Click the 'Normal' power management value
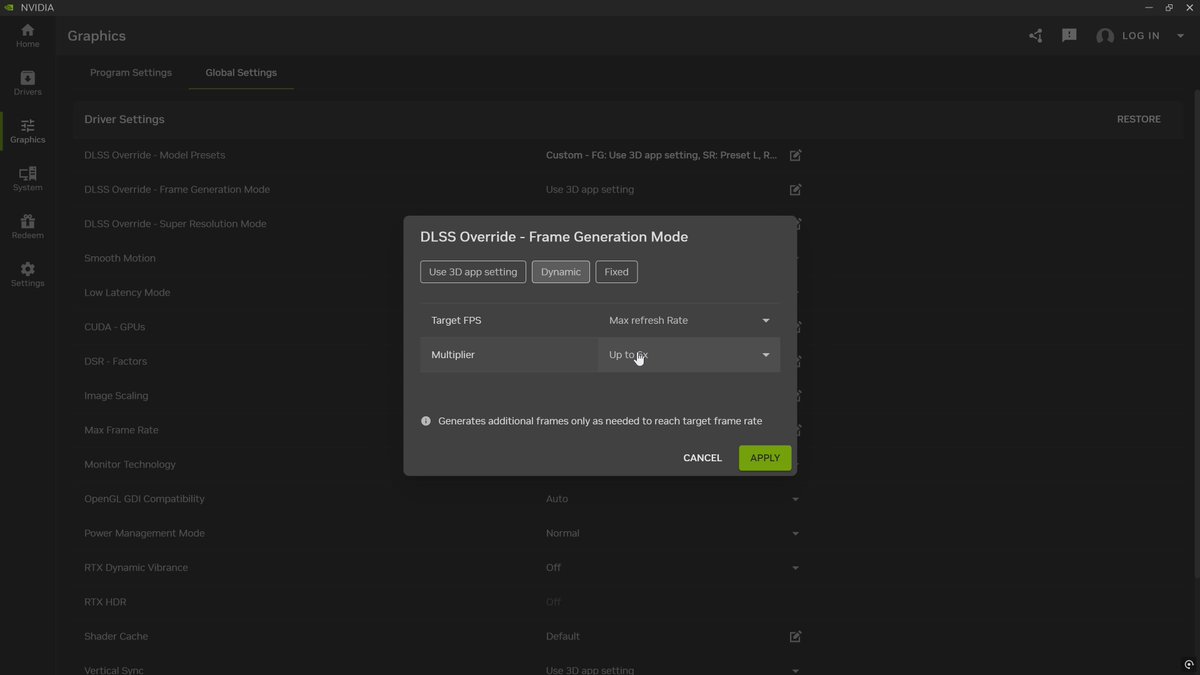1200x675 pixels. tap(562, 533)
